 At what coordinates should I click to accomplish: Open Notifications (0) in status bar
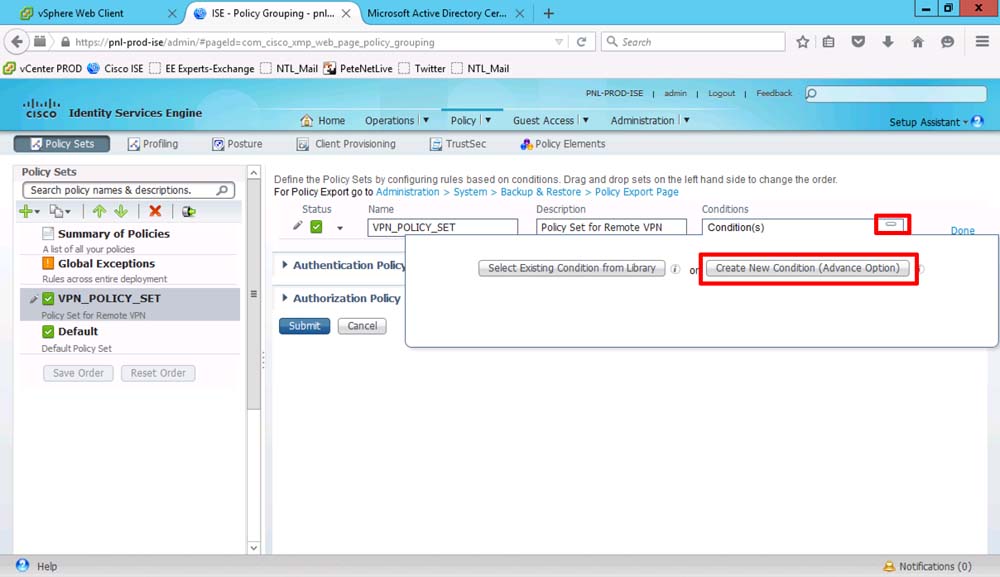927,566
